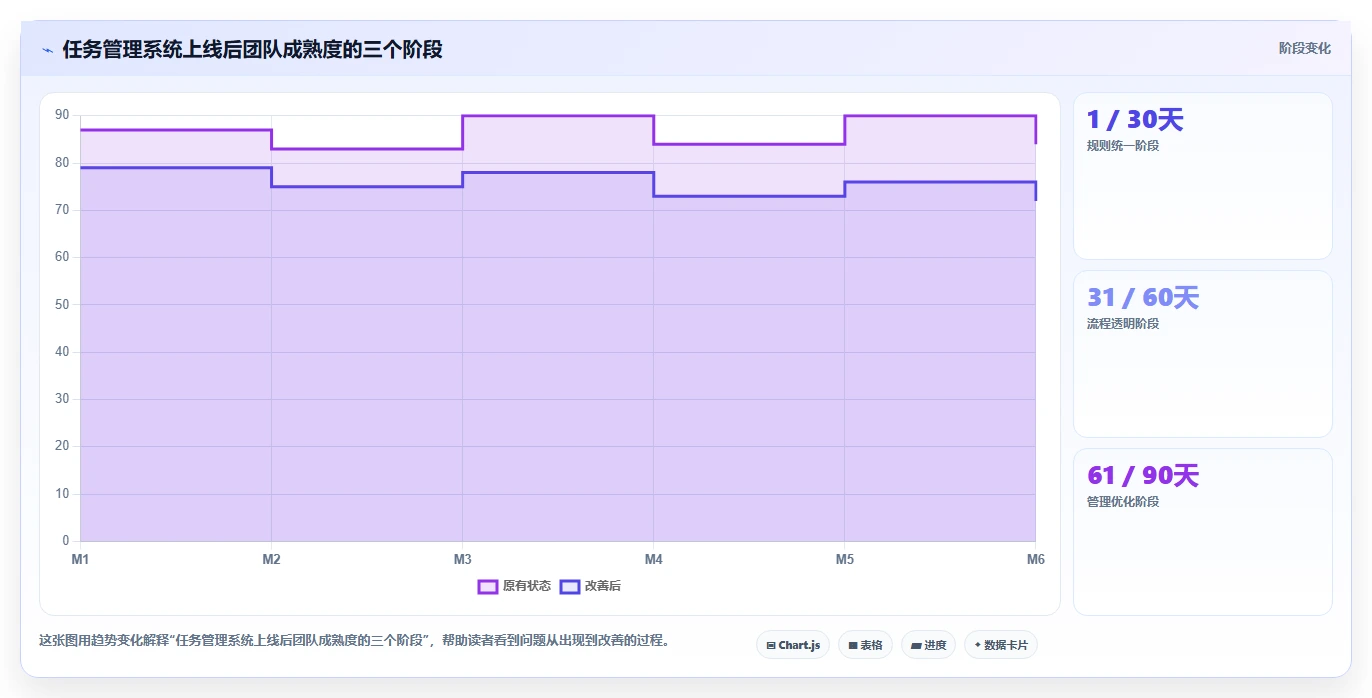The height and width of the screenshot is (698, 1372).
Task: Click the M1 x-axis label
Action: pos(80,559)
